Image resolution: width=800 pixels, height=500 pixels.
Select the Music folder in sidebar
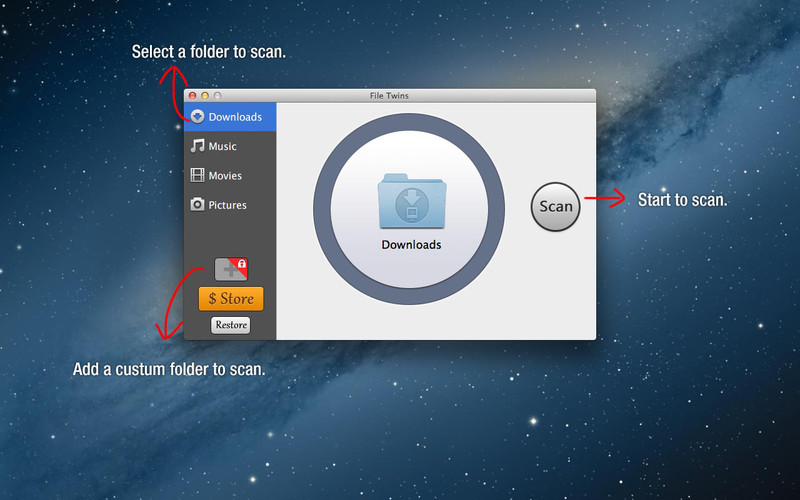(x=230, y=146)
